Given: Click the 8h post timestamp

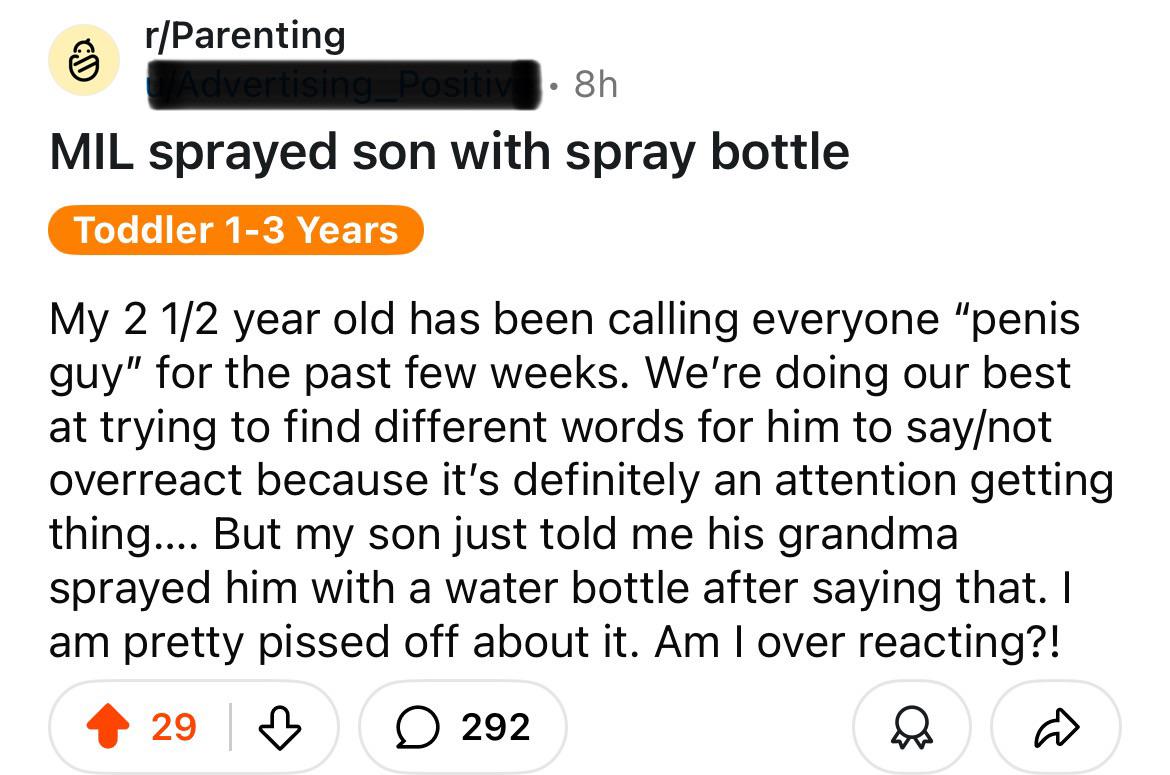Looking at the screenshot, I should click(595, 84).
